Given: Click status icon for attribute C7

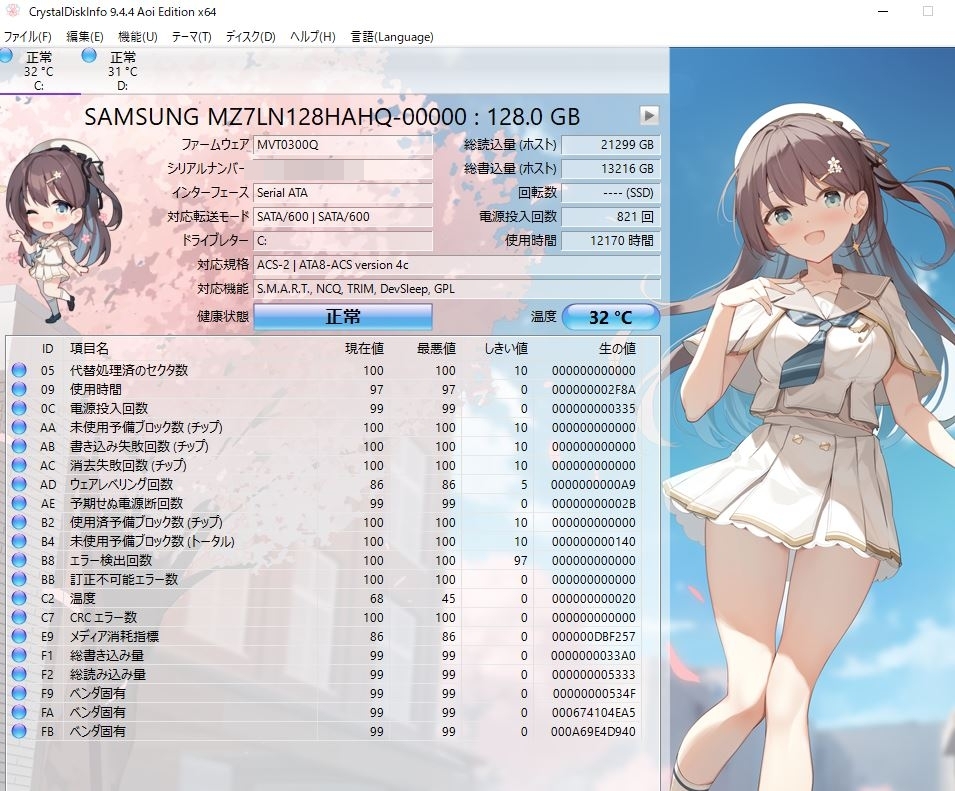Looking at the screenshot, I should click(19, 617).
